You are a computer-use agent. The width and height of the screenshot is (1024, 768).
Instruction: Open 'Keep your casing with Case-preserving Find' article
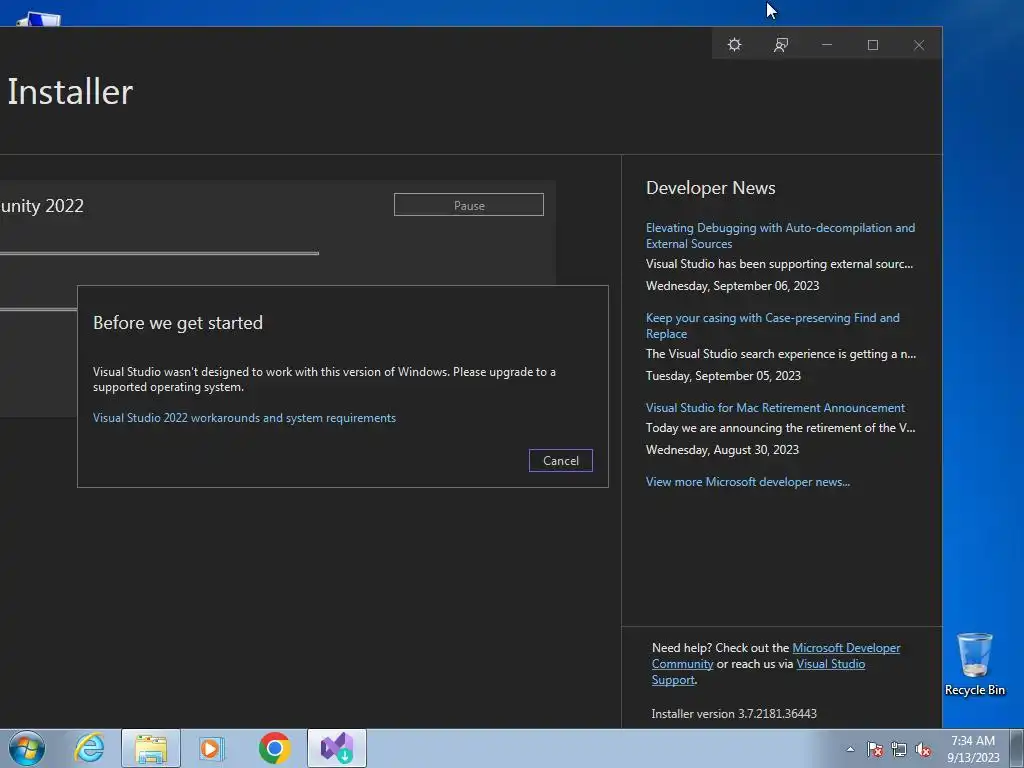[773, 326]
